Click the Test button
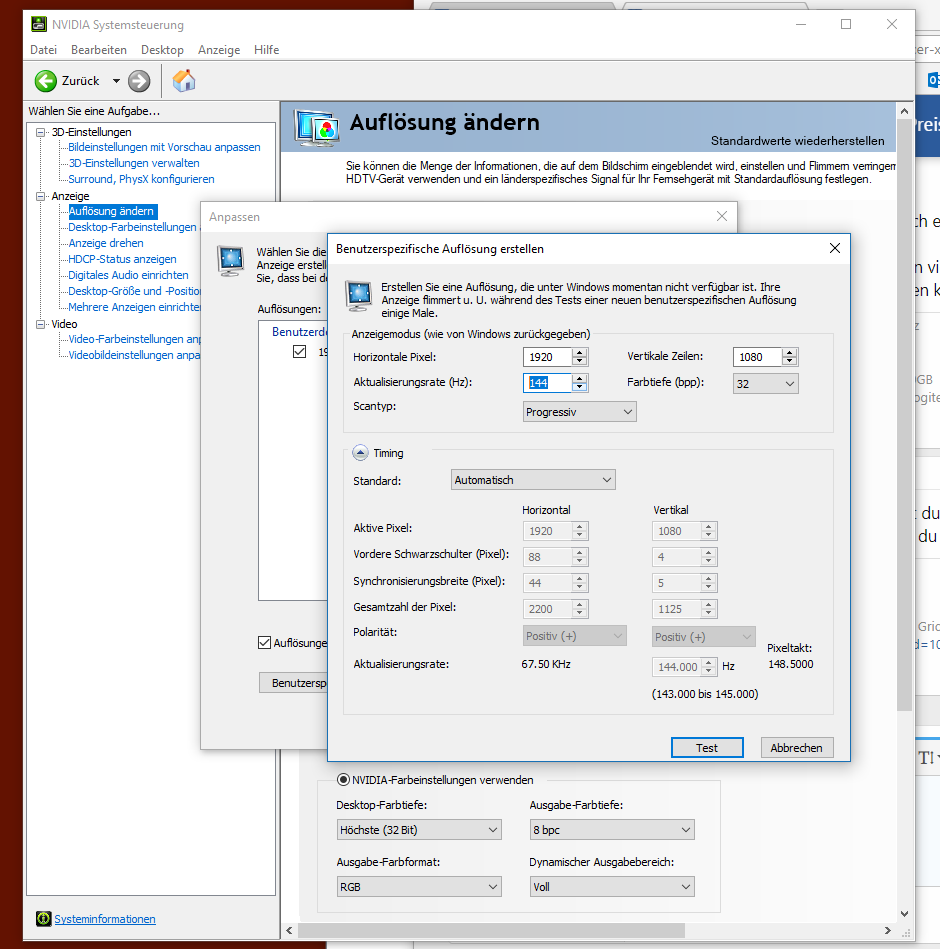940x949 pixels. point(707,747)
